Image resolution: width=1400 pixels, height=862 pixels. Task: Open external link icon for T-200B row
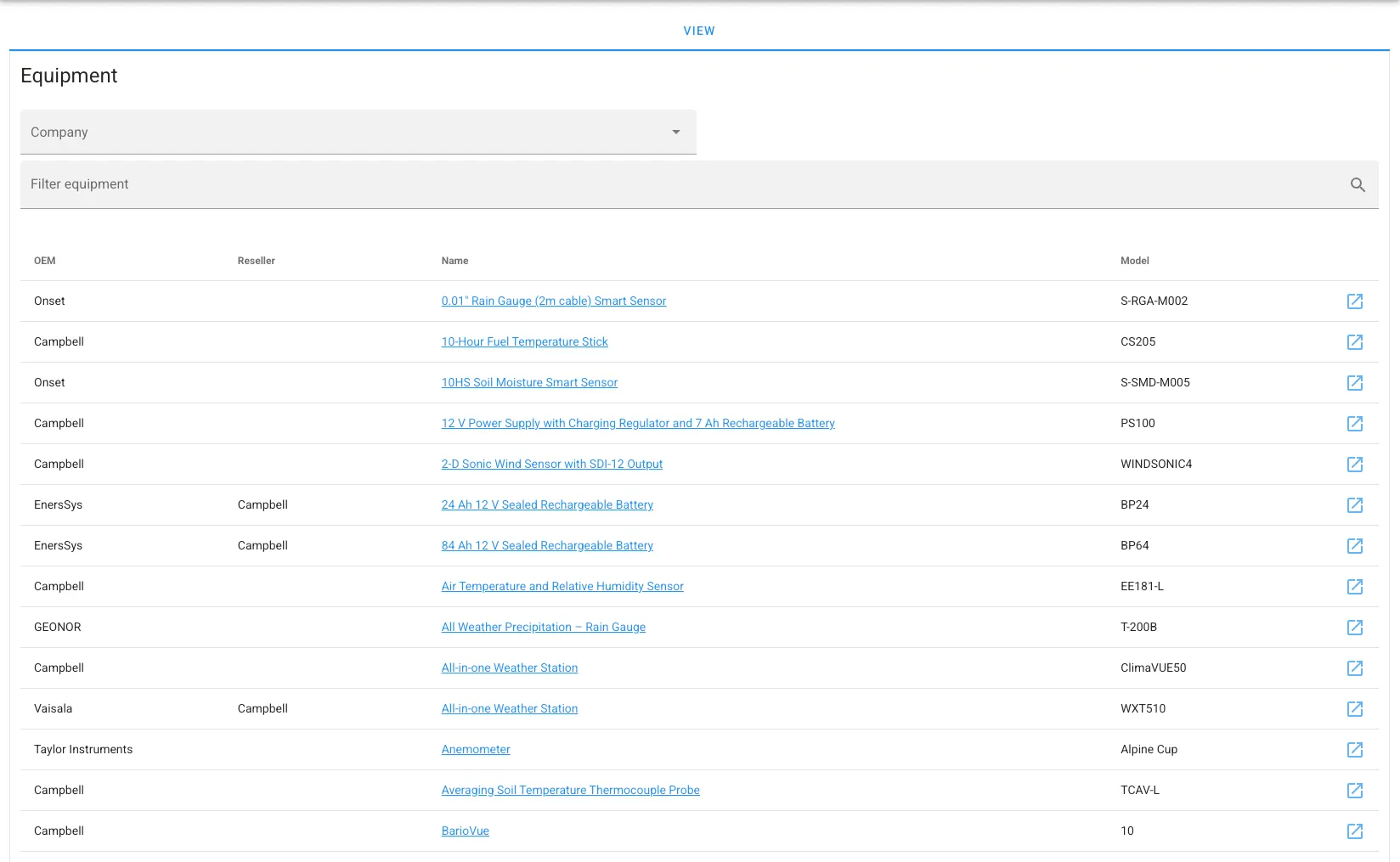pos(1355,628)
